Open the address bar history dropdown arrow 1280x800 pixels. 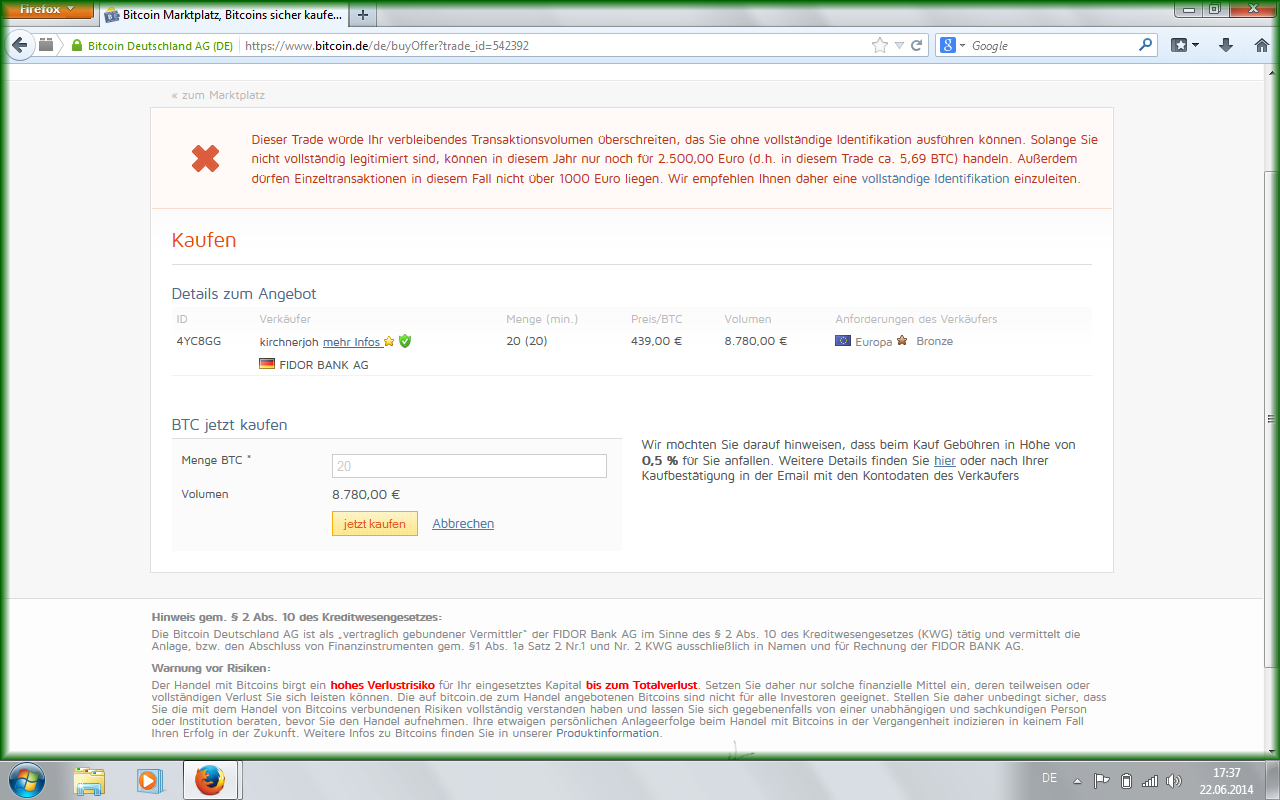[899, 46]
